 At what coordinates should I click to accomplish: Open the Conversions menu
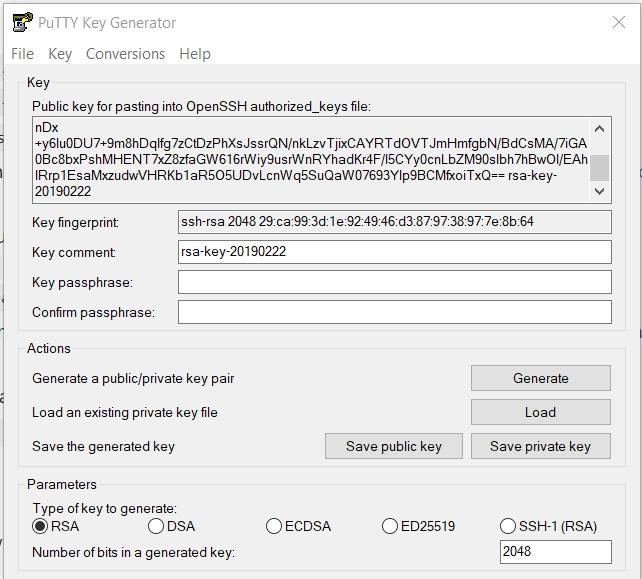[125, 54]
